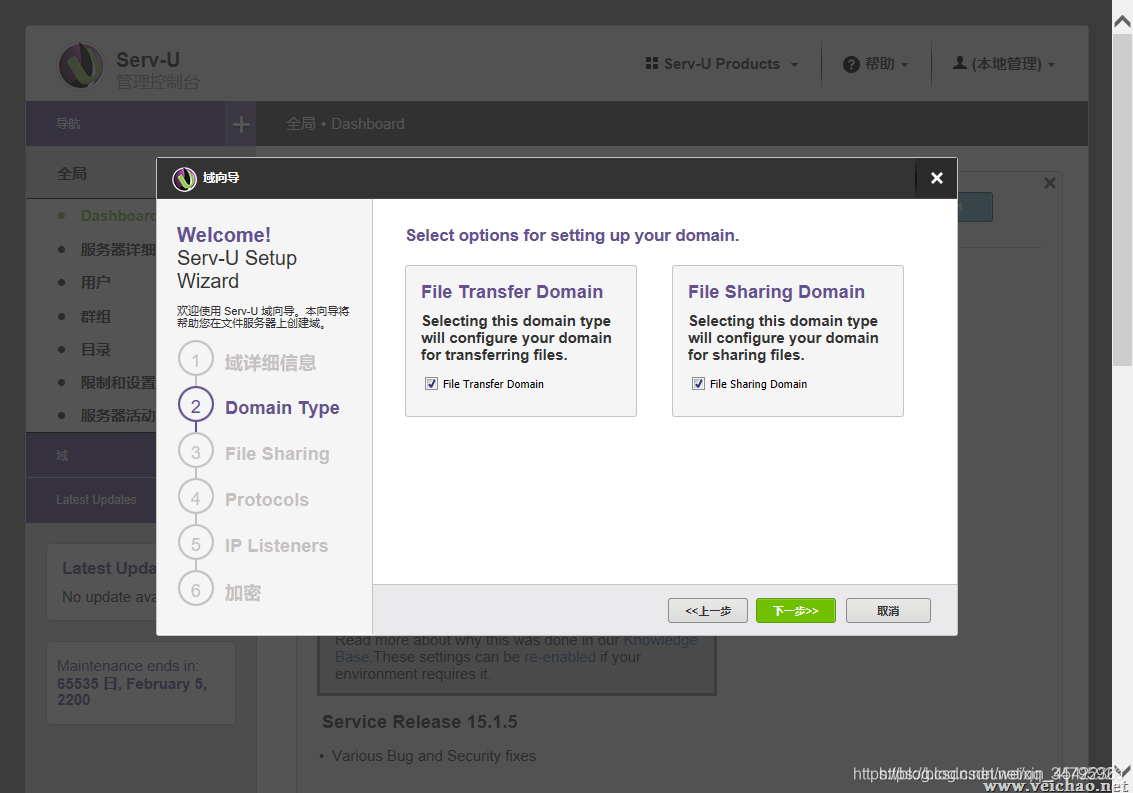The image size is (1133, 793).
Task: Click the Serv-U Products grid icon
Action: (x=652, y=64)
